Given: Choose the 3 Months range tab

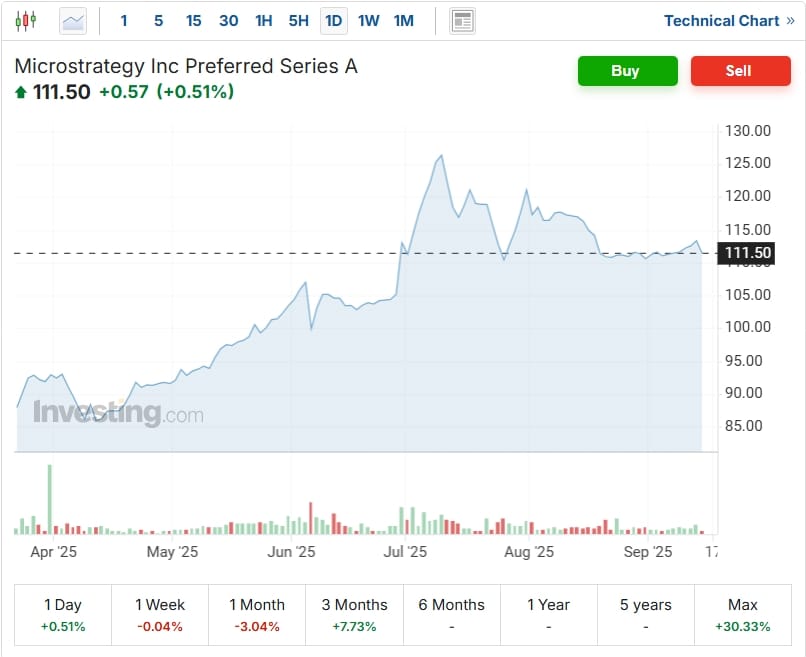Looking at the screenshot, I should (354, 614).
